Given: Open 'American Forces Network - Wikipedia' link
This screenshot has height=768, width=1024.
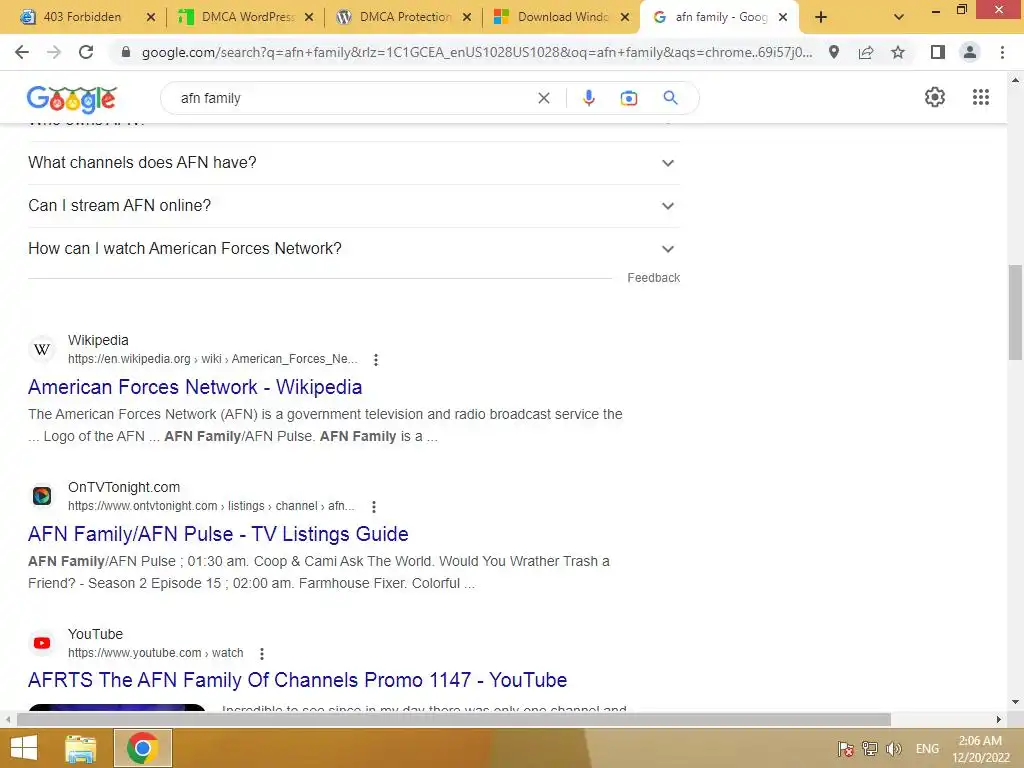Looking at the screenshot, I should tap(195, 387).
